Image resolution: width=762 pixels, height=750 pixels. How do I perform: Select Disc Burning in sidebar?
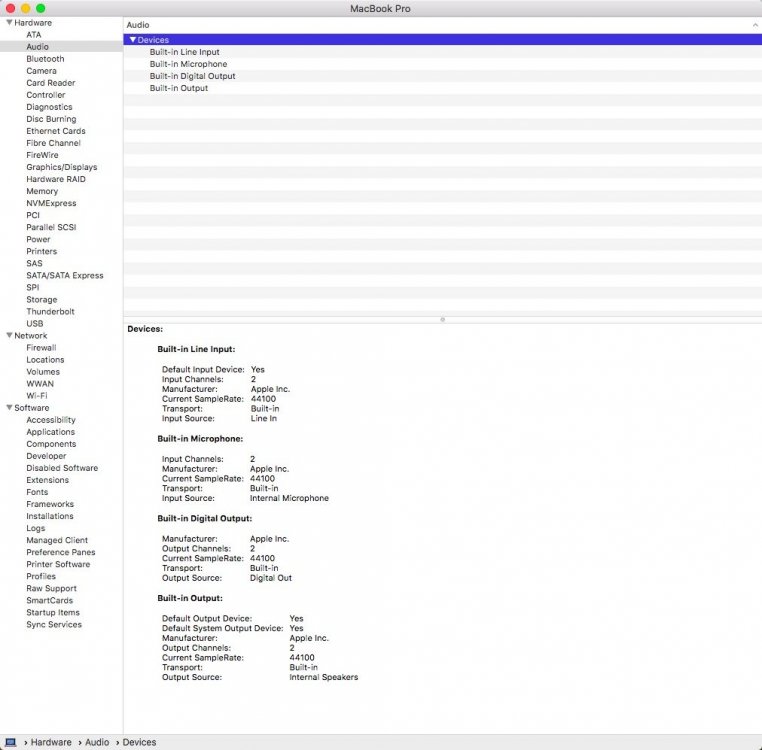[x=51, y=119]
